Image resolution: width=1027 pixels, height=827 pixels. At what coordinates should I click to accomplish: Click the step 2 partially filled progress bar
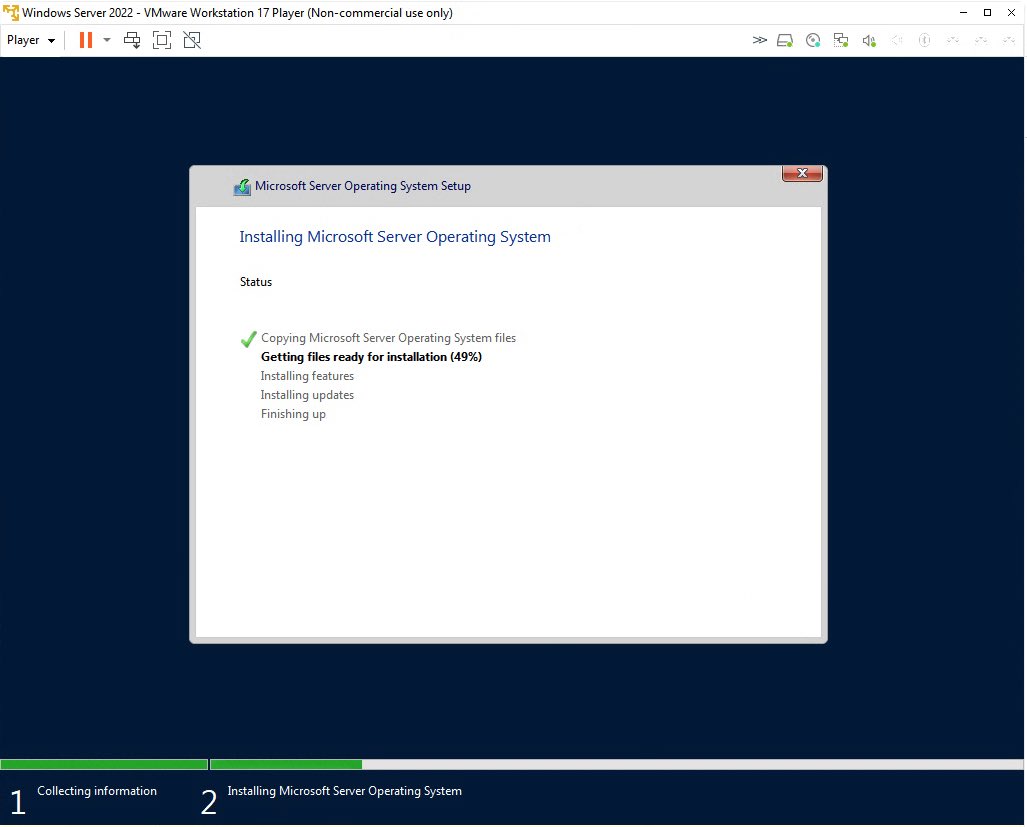click(x=616, y=764)
